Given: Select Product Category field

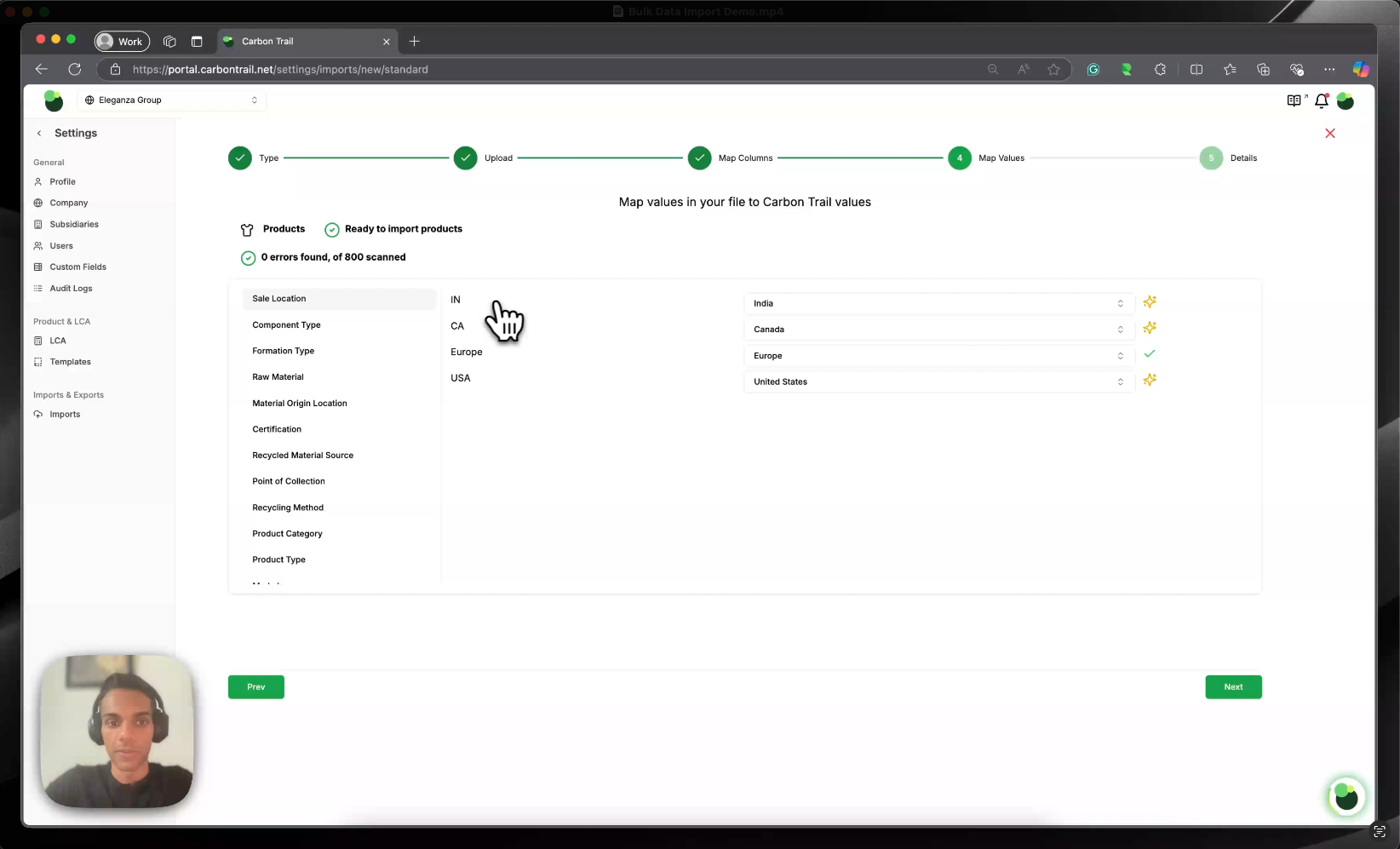Looking at the screenshot, I should (339, 534).
